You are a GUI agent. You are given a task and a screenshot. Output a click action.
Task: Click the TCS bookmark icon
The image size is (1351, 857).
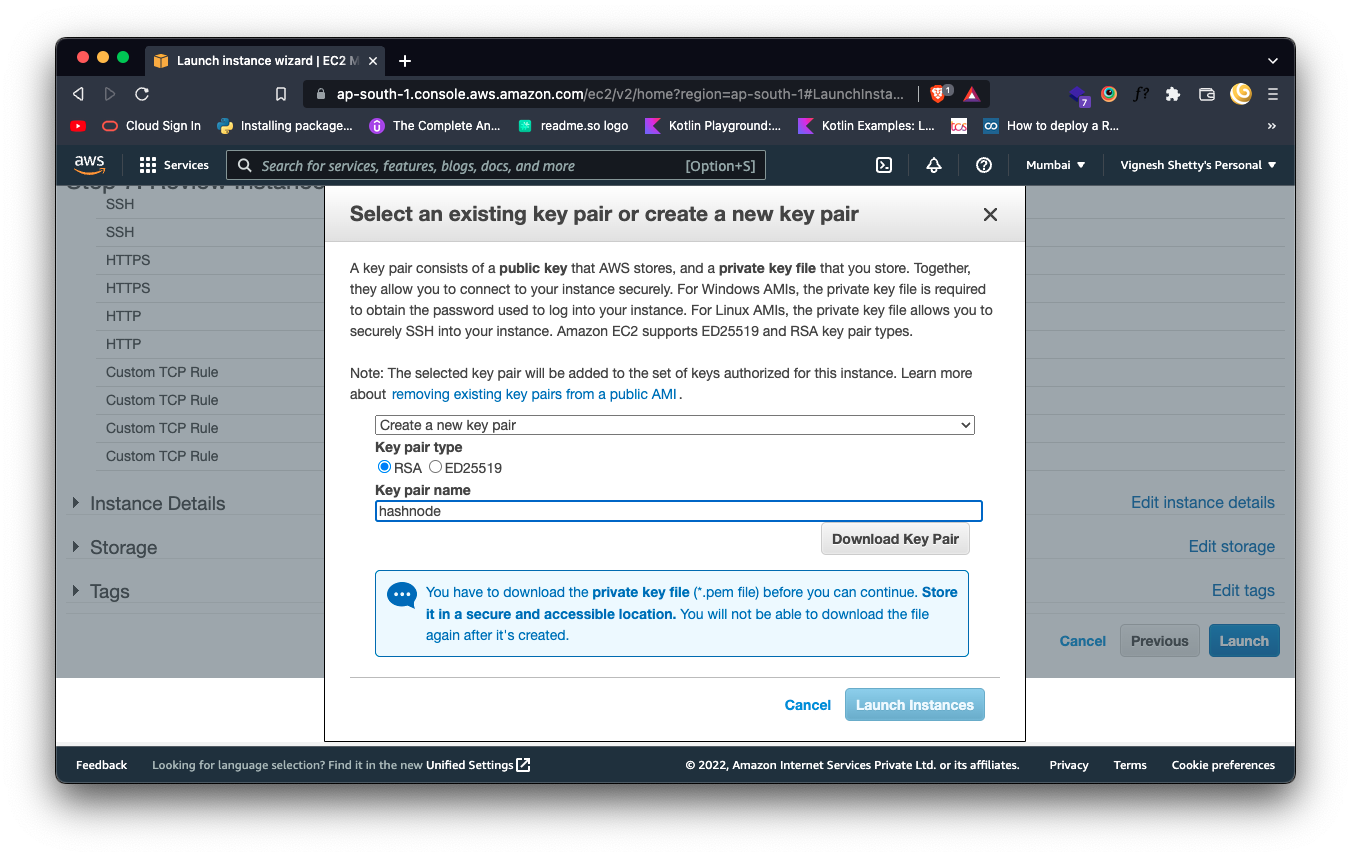959,126
